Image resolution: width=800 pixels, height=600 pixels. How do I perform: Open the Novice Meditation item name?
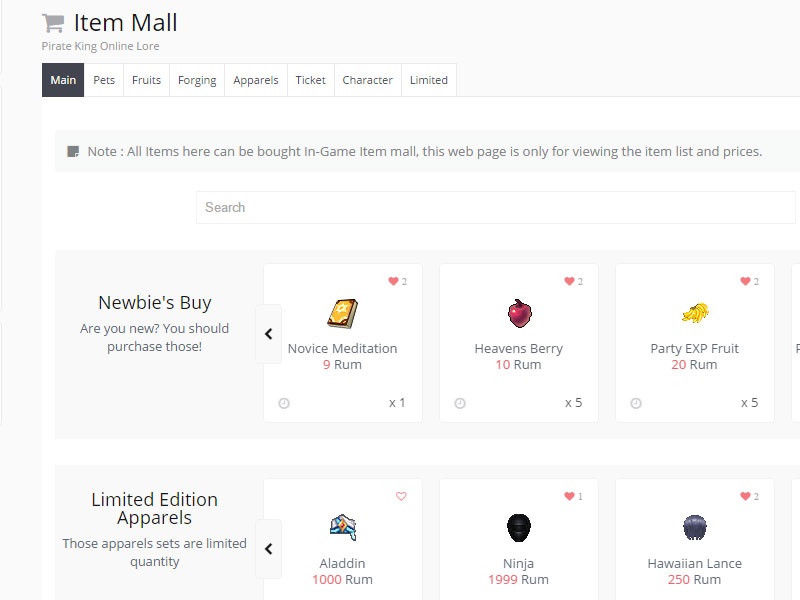(x=342, y=348)
